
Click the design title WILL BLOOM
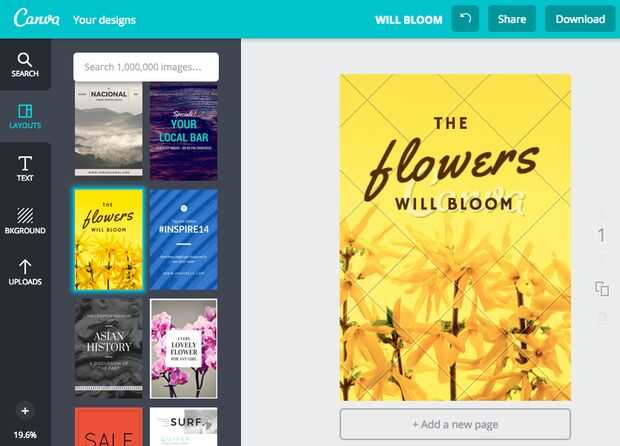409,20
